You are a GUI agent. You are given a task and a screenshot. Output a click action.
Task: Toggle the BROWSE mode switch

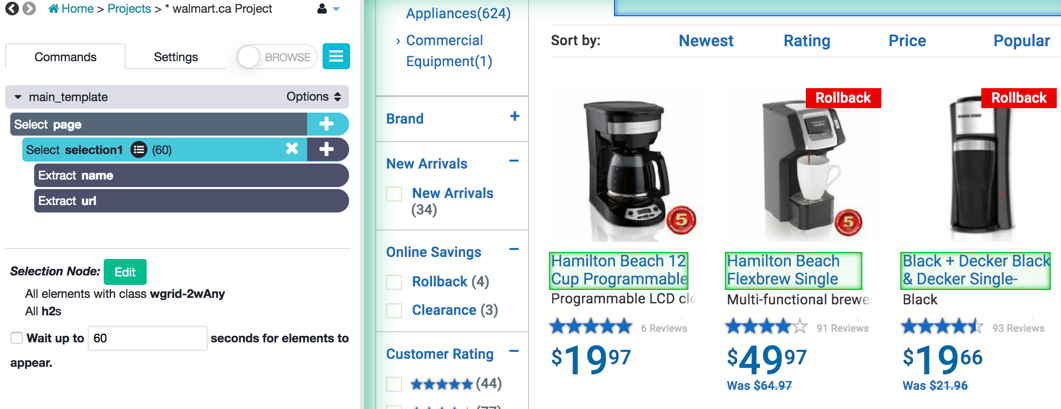[276, 57]
